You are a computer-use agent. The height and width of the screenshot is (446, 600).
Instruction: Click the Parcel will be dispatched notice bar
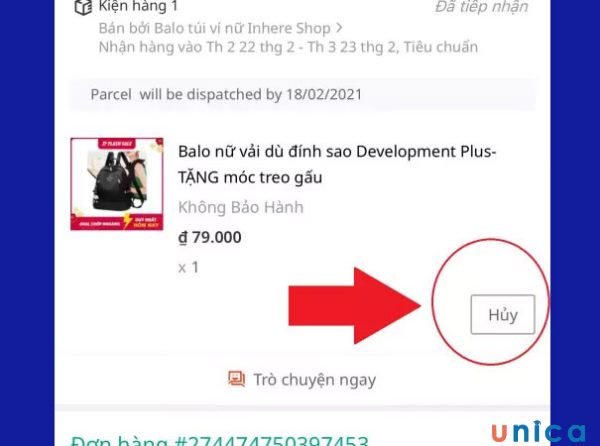coord(303,94)
